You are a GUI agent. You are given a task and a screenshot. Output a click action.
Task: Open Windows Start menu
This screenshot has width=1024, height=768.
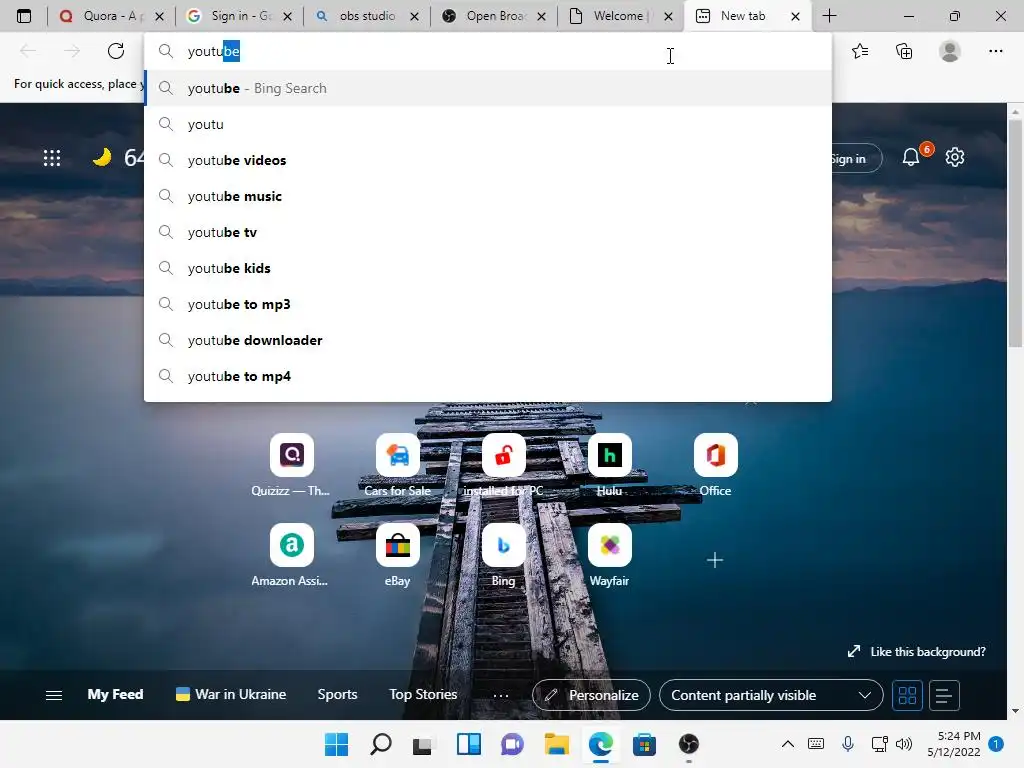337,744
